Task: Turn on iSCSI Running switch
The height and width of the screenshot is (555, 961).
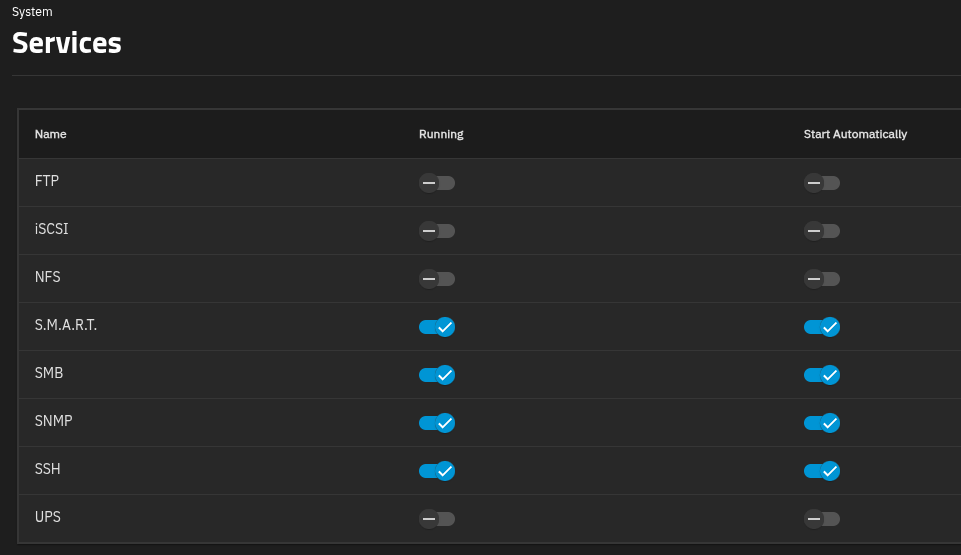Action: click(437, 231)
